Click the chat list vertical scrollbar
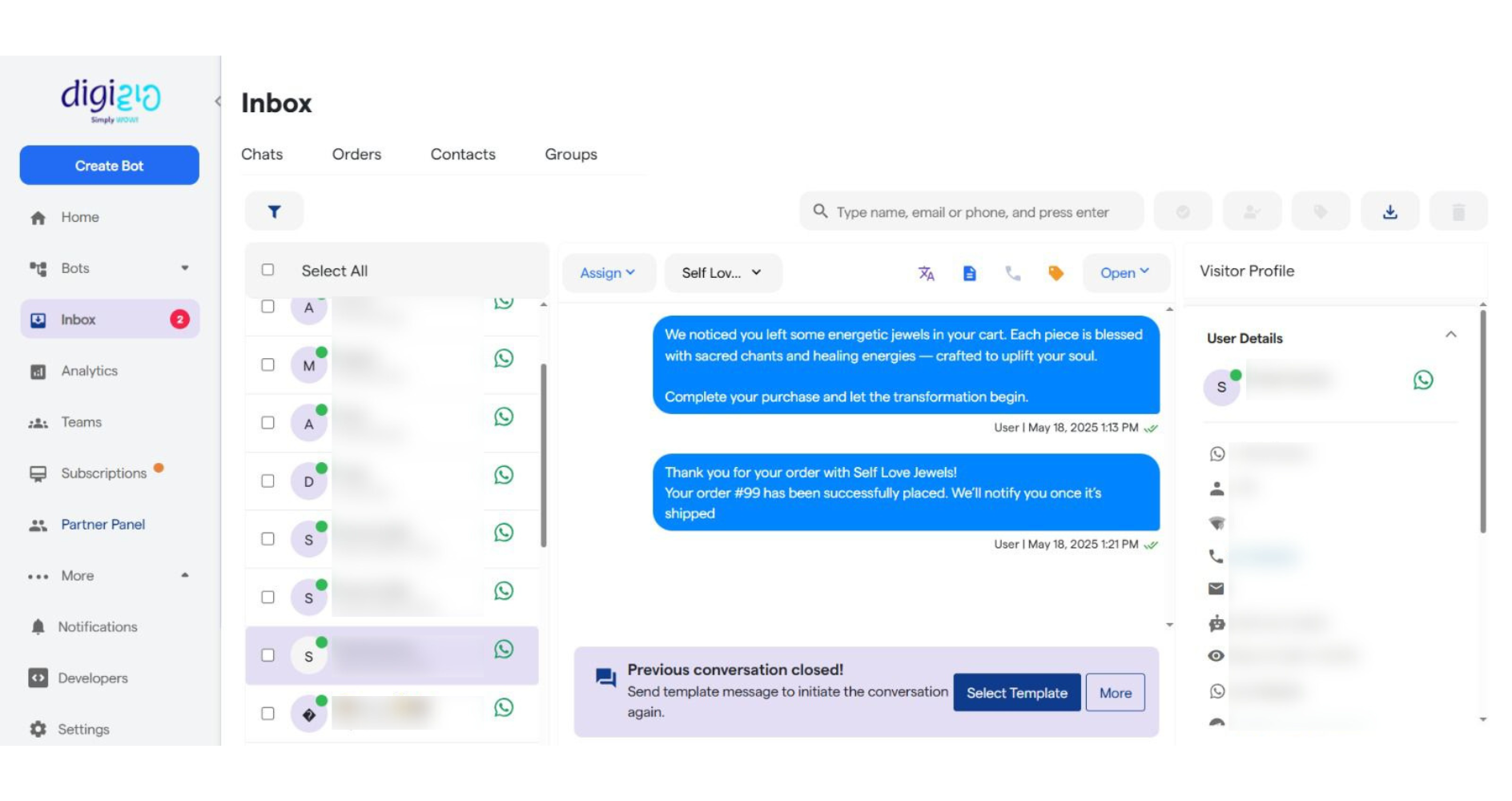 (544, 455)
